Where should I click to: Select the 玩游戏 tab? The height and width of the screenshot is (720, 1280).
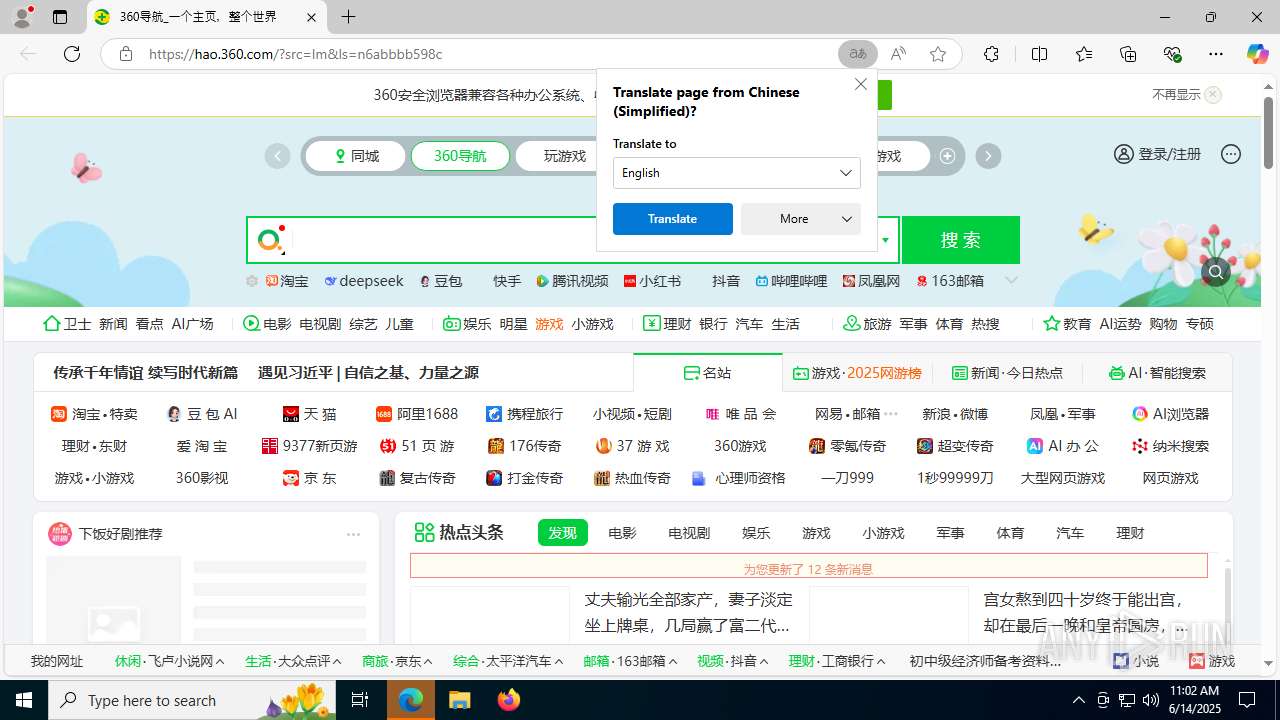565,156
